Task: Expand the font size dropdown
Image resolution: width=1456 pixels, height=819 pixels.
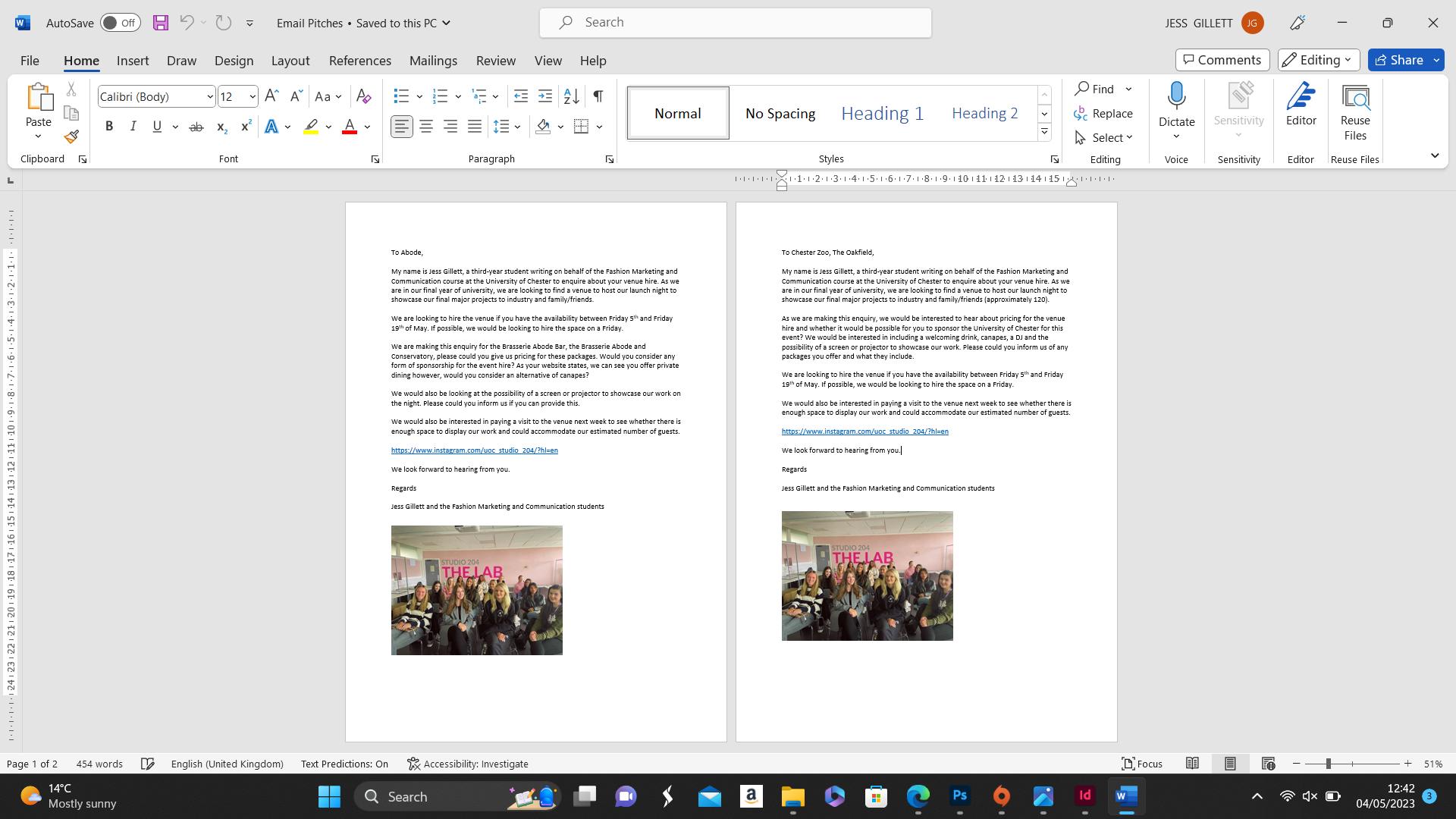Action: click(x=252, y=96)
